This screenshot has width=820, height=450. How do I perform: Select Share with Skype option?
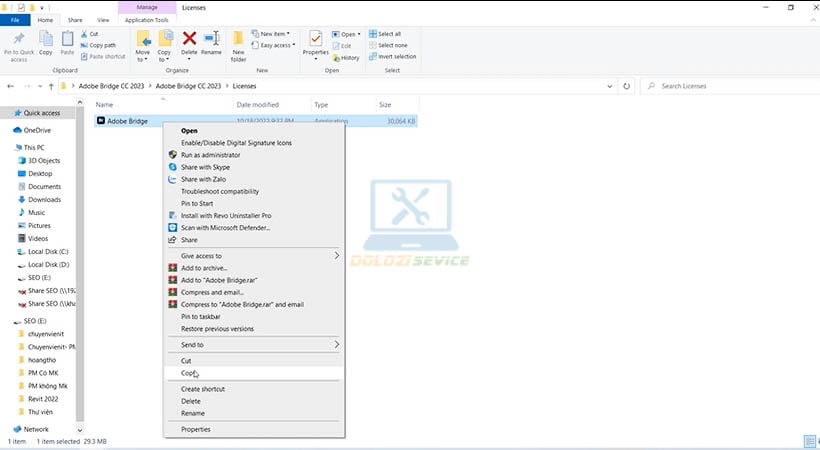click(x=205, y=167)
